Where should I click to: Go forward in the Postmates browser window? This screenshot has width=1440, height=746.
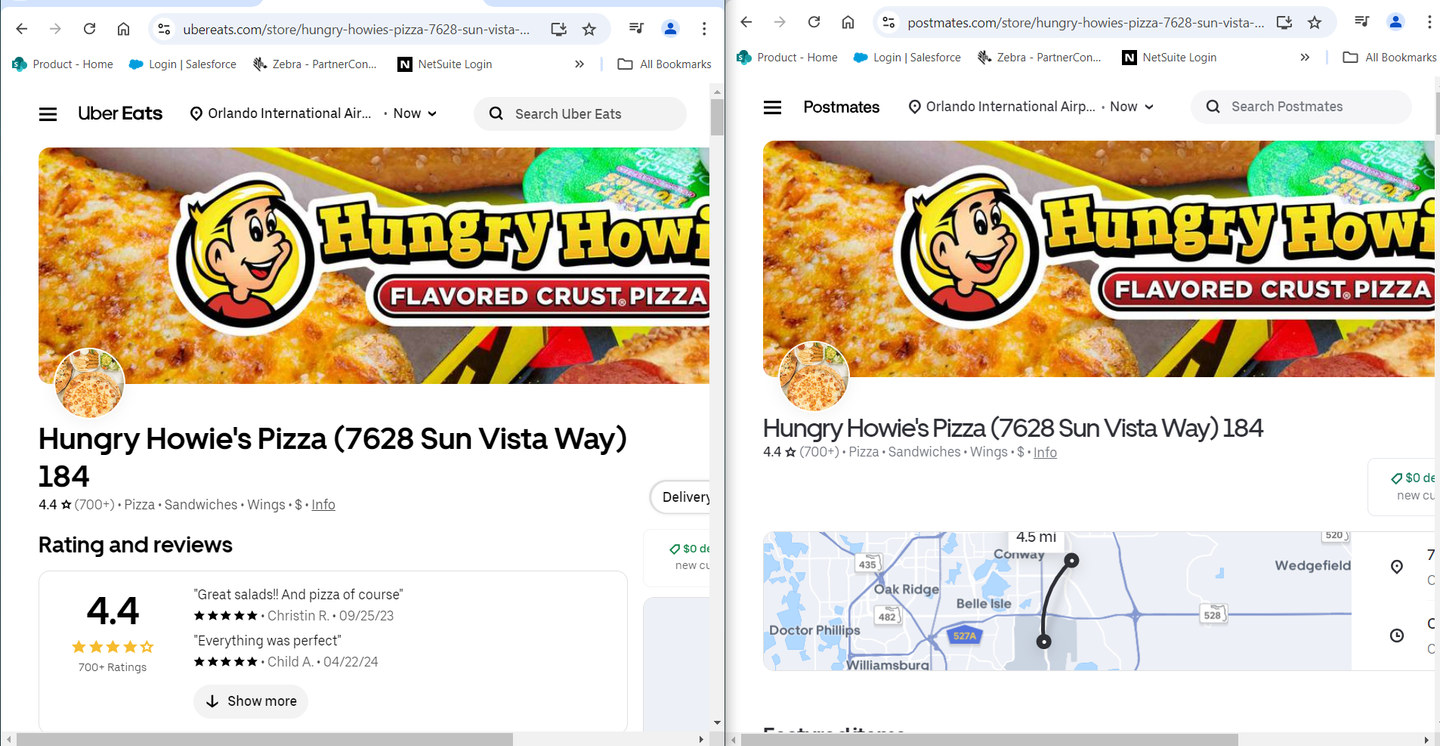(780, 22)
